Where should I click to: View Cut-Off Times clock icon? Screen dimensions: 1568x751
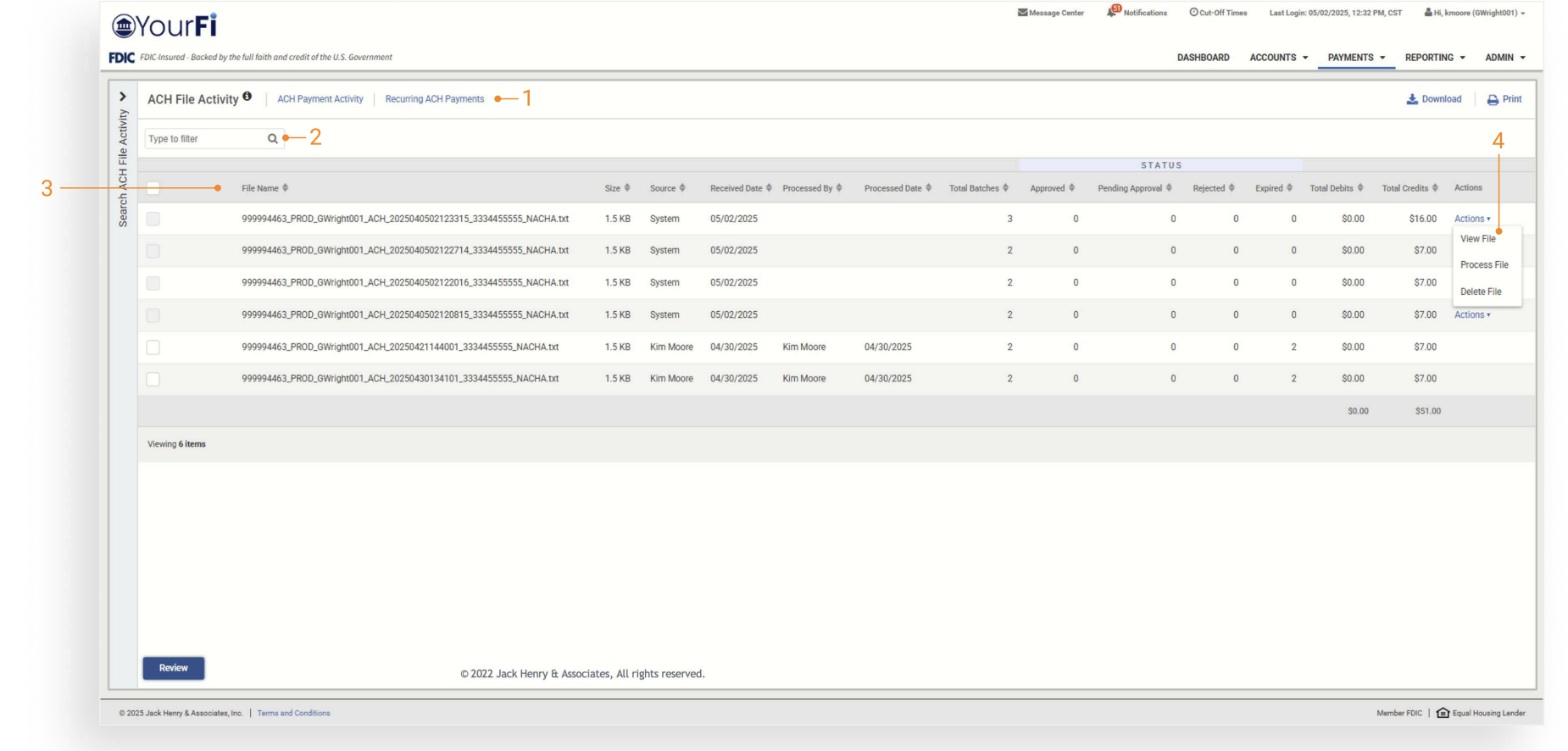click(1193, 13)
